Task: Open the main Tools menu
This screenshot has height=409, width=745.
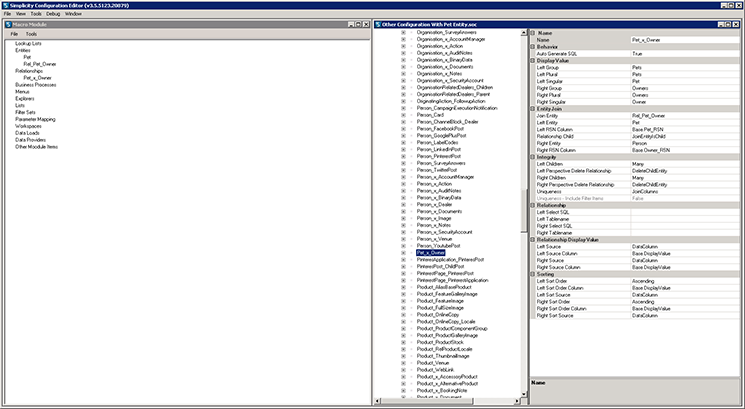Action: [36, 14]
